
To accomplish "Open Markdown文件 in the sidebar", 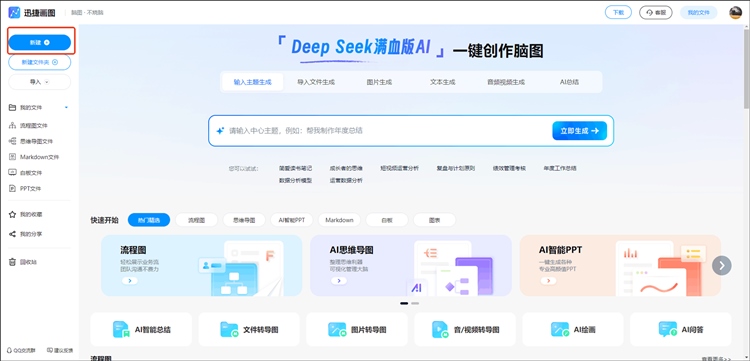I will point(33,157).
